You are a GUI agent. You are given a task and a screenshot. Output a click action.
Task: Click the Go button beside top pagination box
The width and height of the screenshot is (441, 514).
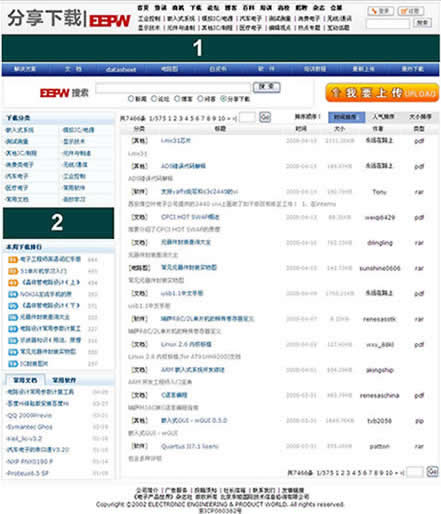click(x=265, y=117)
